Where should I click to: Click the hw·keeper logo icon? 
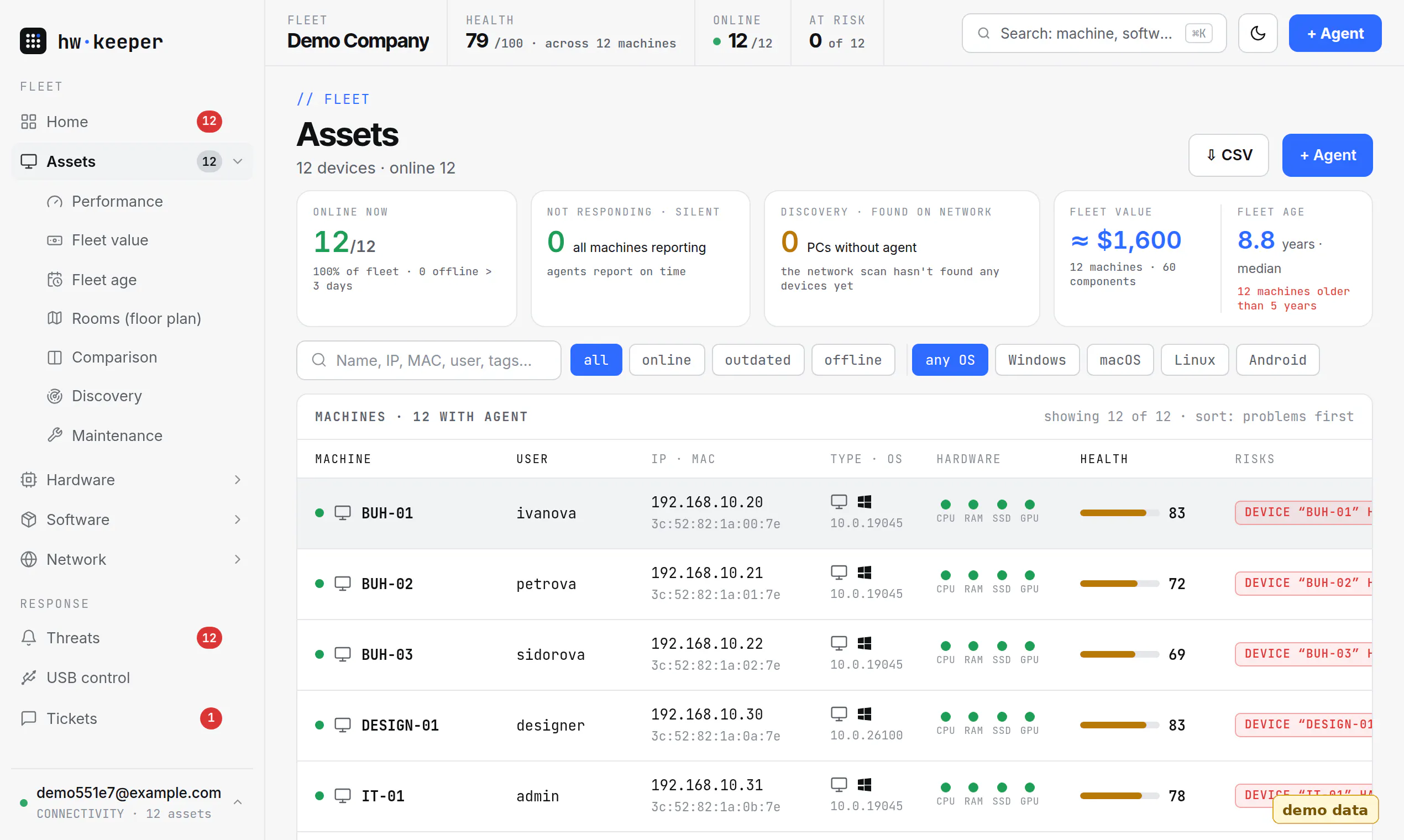(33, 41)
